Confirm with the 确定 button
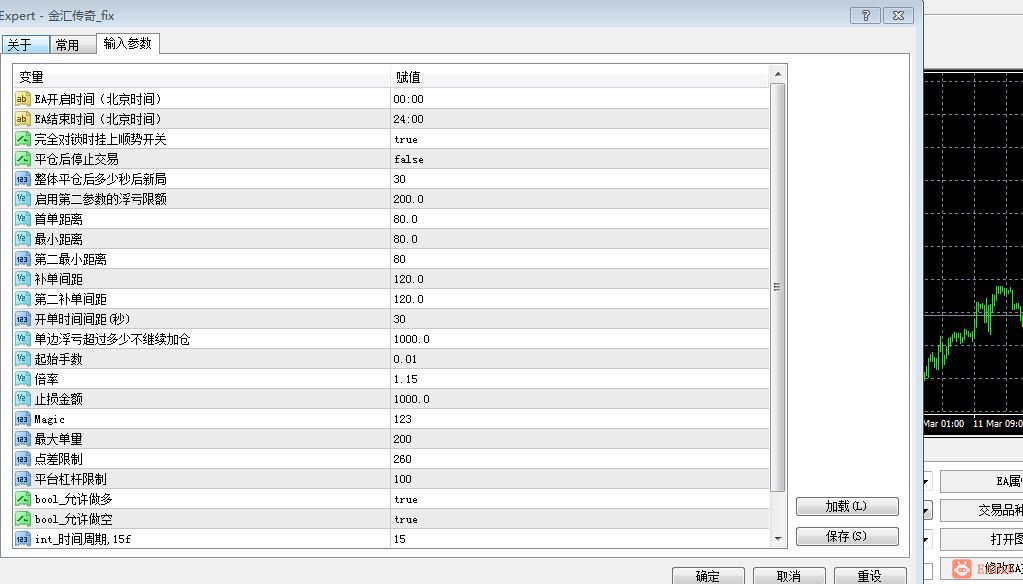This screenshot has height=584, width=1023. pyautogui.click(x=708, y=576)
